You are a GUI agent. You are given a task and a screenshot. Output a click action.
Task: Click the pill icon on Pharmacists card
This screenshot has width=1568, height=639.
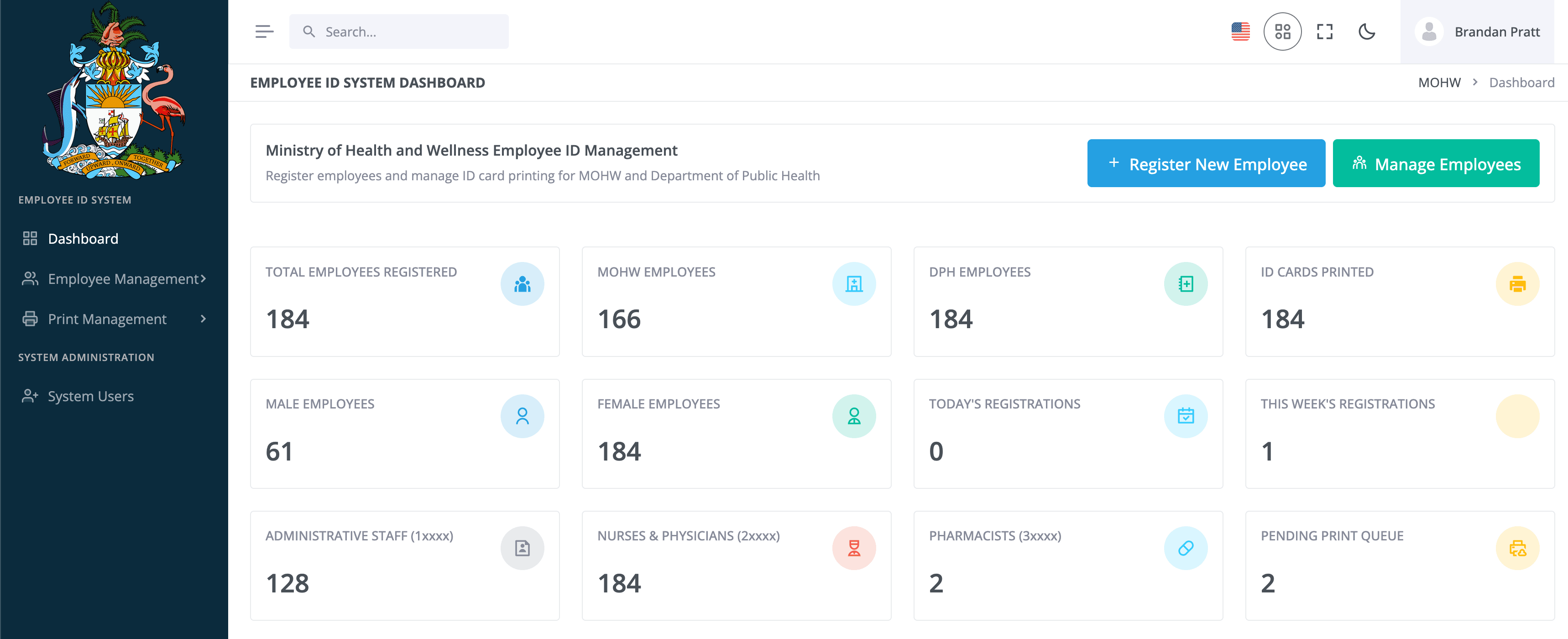click(1186, 548)
